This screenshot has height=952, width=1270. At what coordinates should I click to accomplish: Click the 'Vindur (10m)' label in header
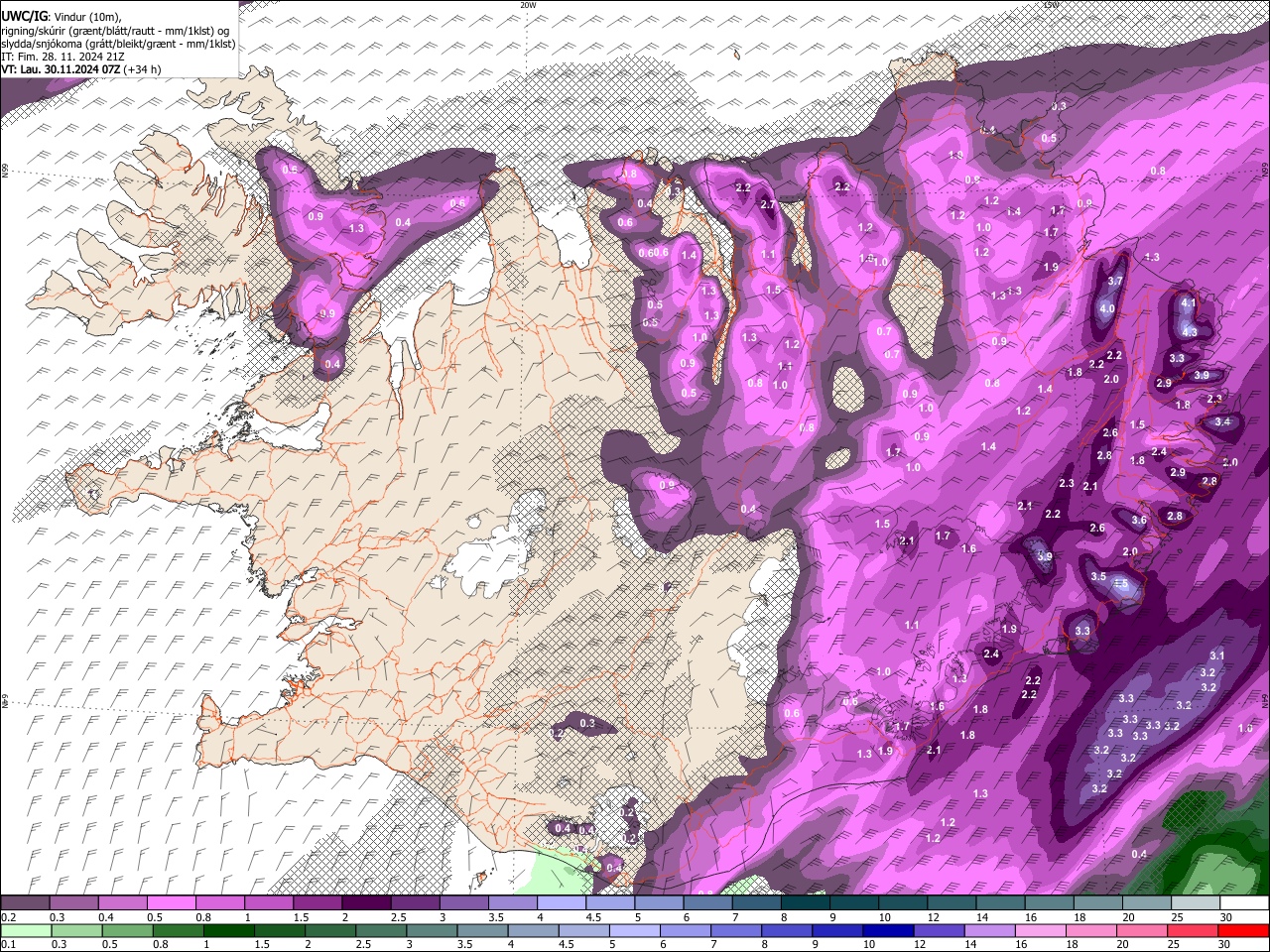pos(87,16)
